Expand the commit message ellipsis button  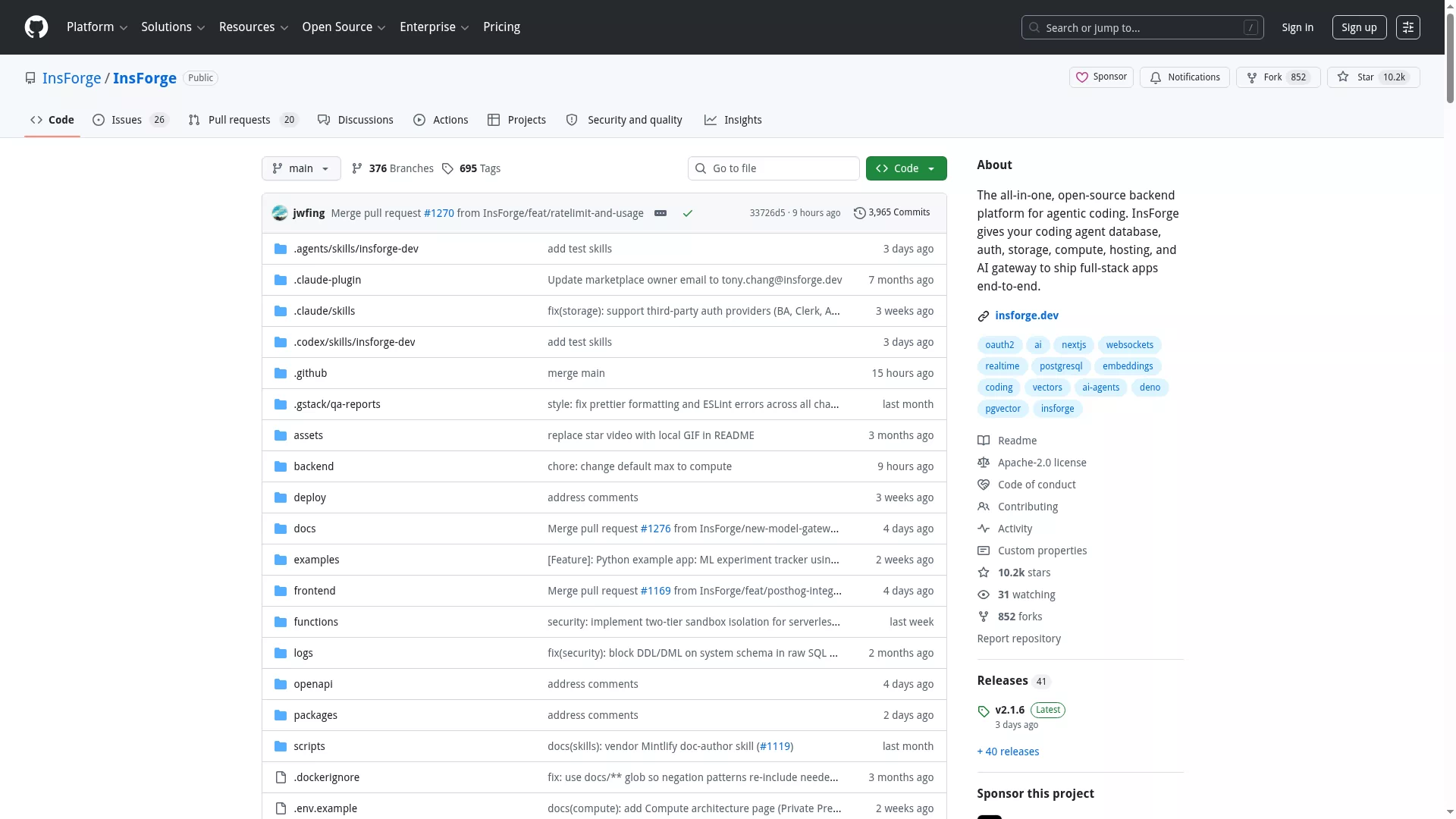click(x=661, y=213)
